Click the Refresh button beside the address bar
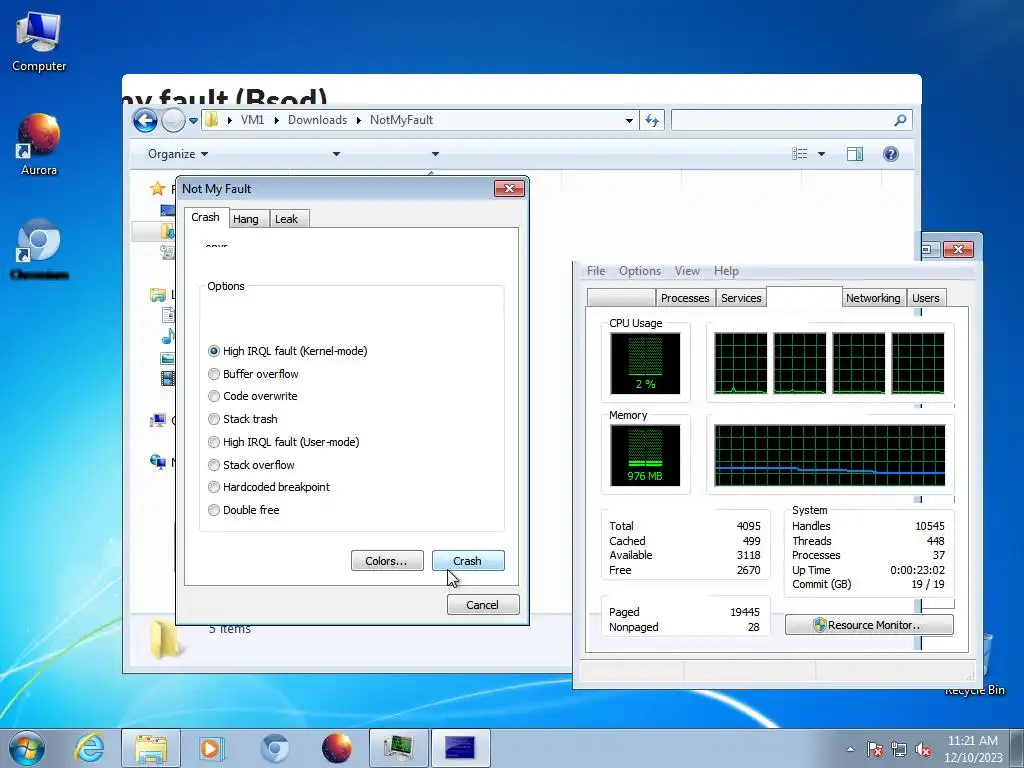This screenshot has height=768, width=1024. 652,120
